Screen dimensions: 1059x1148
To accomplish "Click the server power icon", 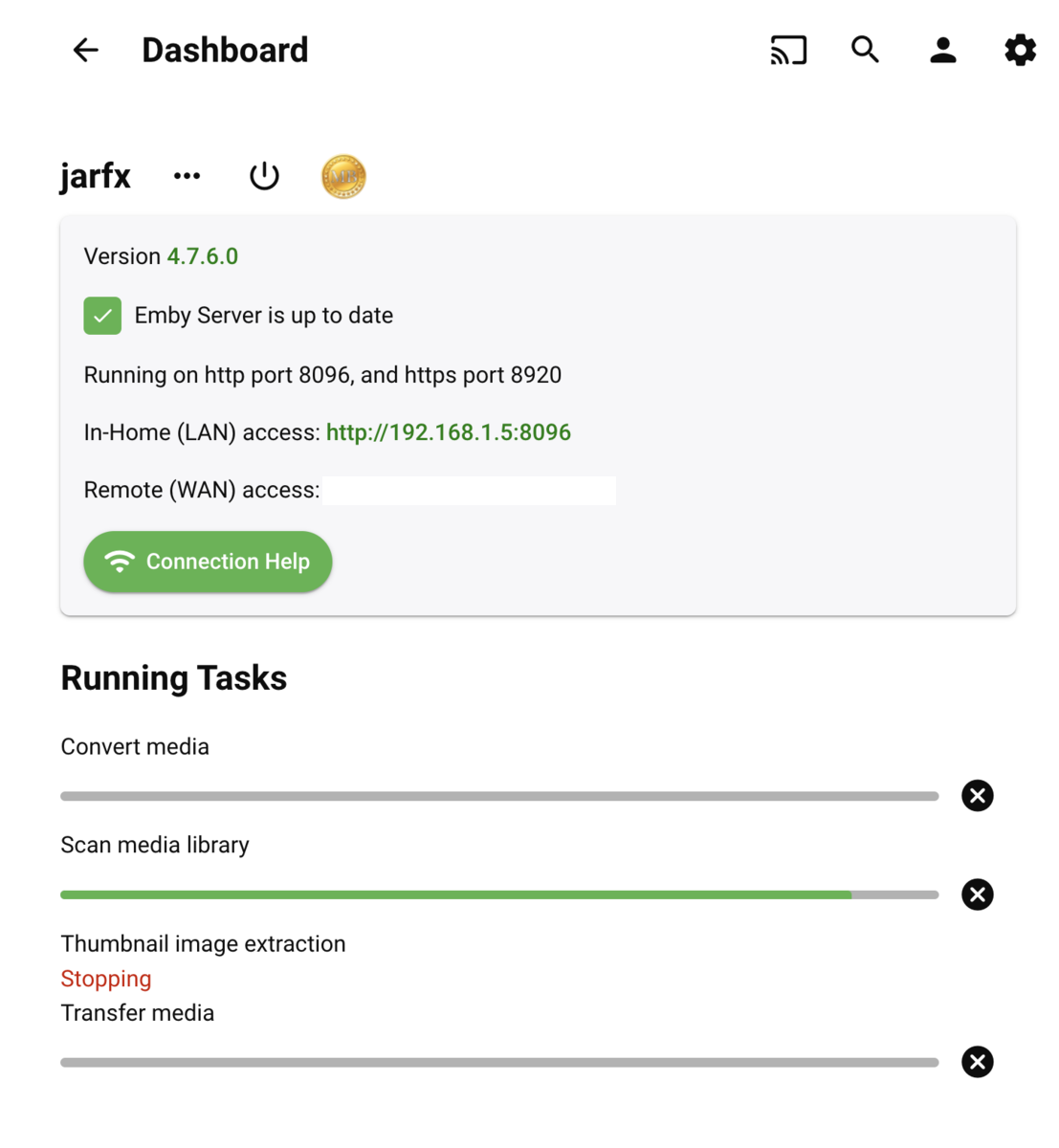I will 264,176.
